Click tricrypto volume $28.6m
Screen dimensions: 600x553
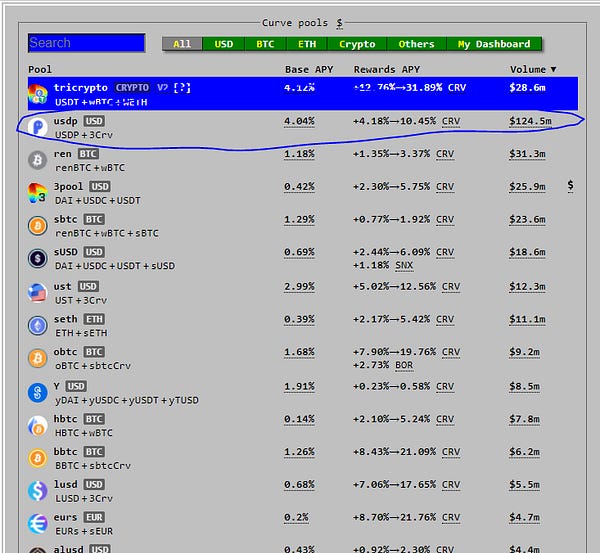[527, 88]
